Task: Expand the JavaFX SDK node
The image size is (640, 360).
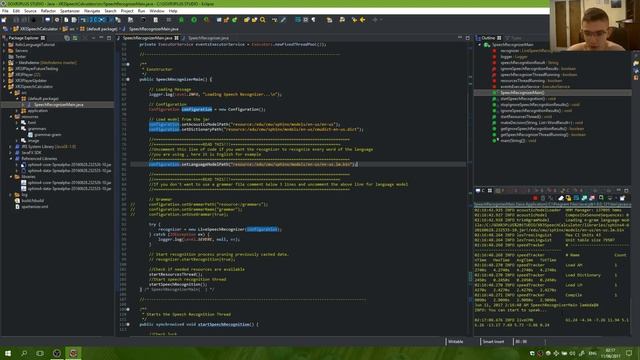Action: point(11,153)
